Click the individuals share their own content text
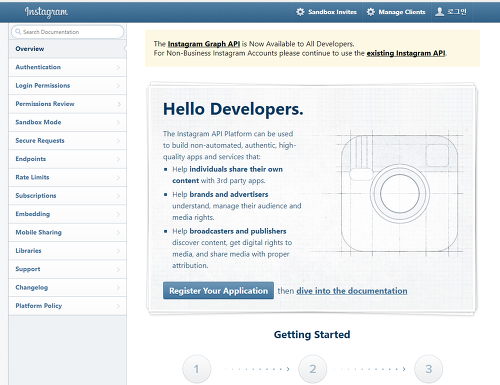The height and width of the screenshot is (385, 500). (227, 175)
